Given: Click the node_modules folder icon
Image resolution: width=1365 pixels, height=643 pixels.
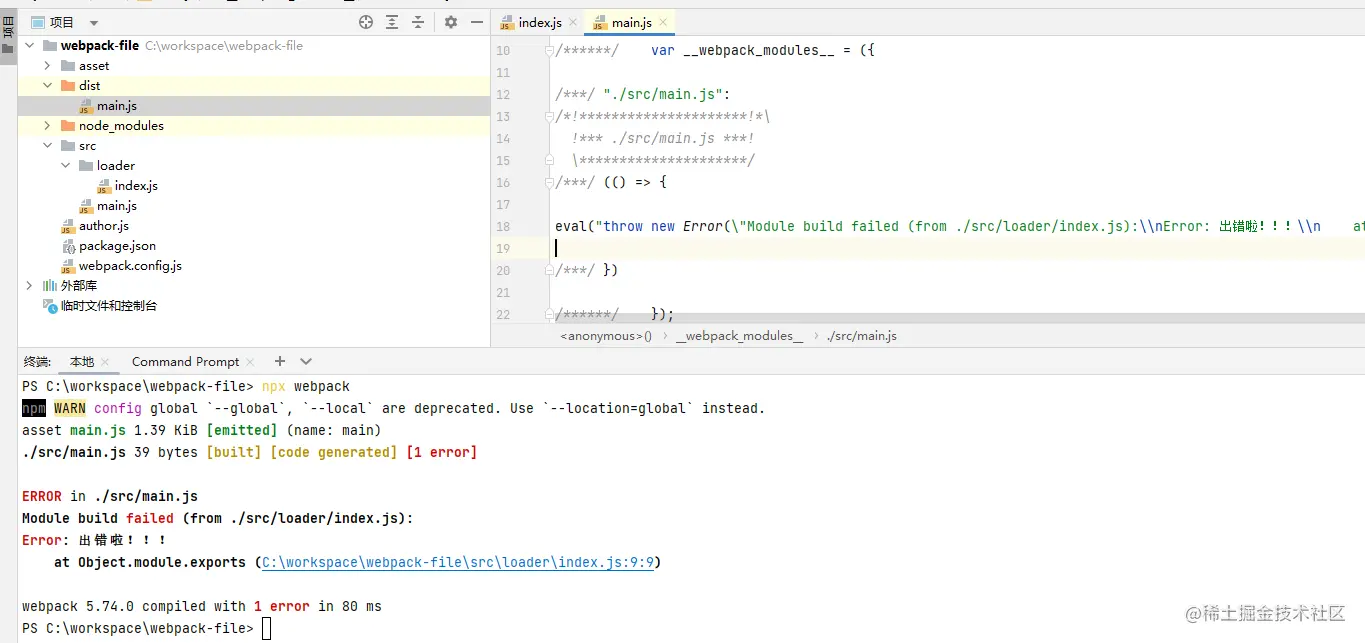Looking at the screenshot, I should [x=68, y=126].
